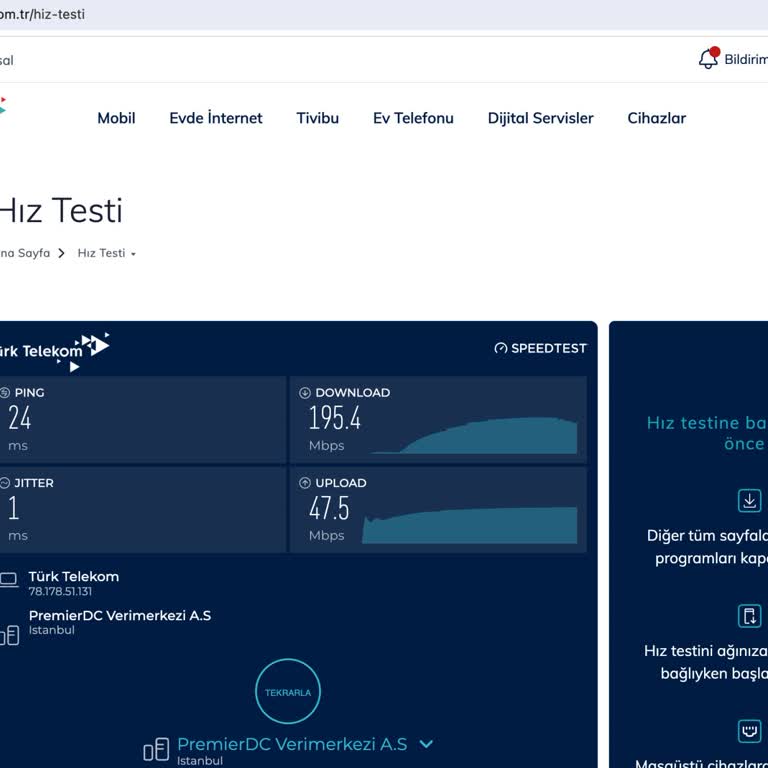Open the Cihazlar menu item
Viewport: 768px width, 768px height.
(x=657, y=118)
